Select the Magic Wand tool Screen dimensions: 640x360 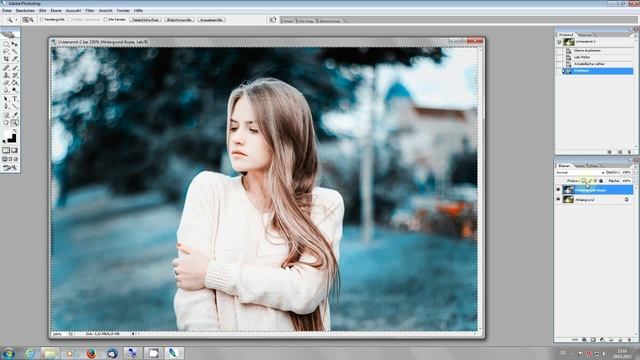[x=15, y=51]
